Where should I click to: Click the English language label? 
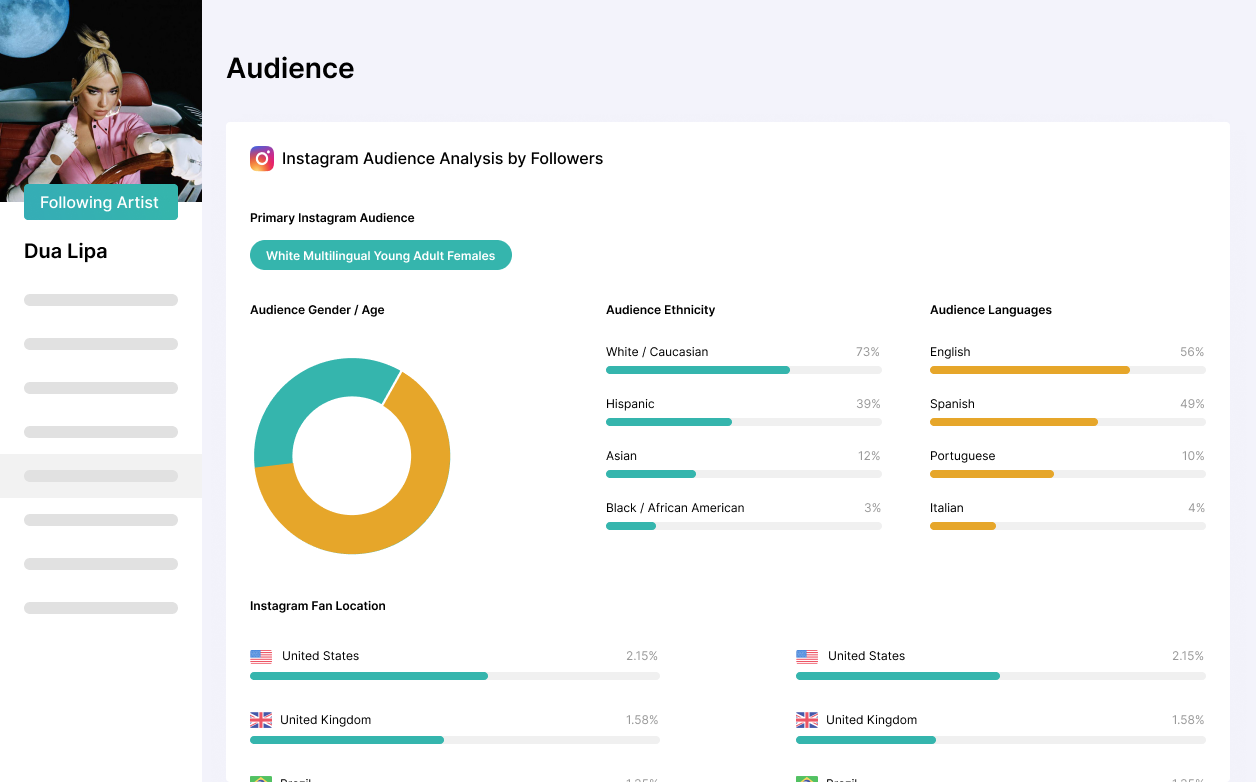pyautogui.click(x=950, y=352)
